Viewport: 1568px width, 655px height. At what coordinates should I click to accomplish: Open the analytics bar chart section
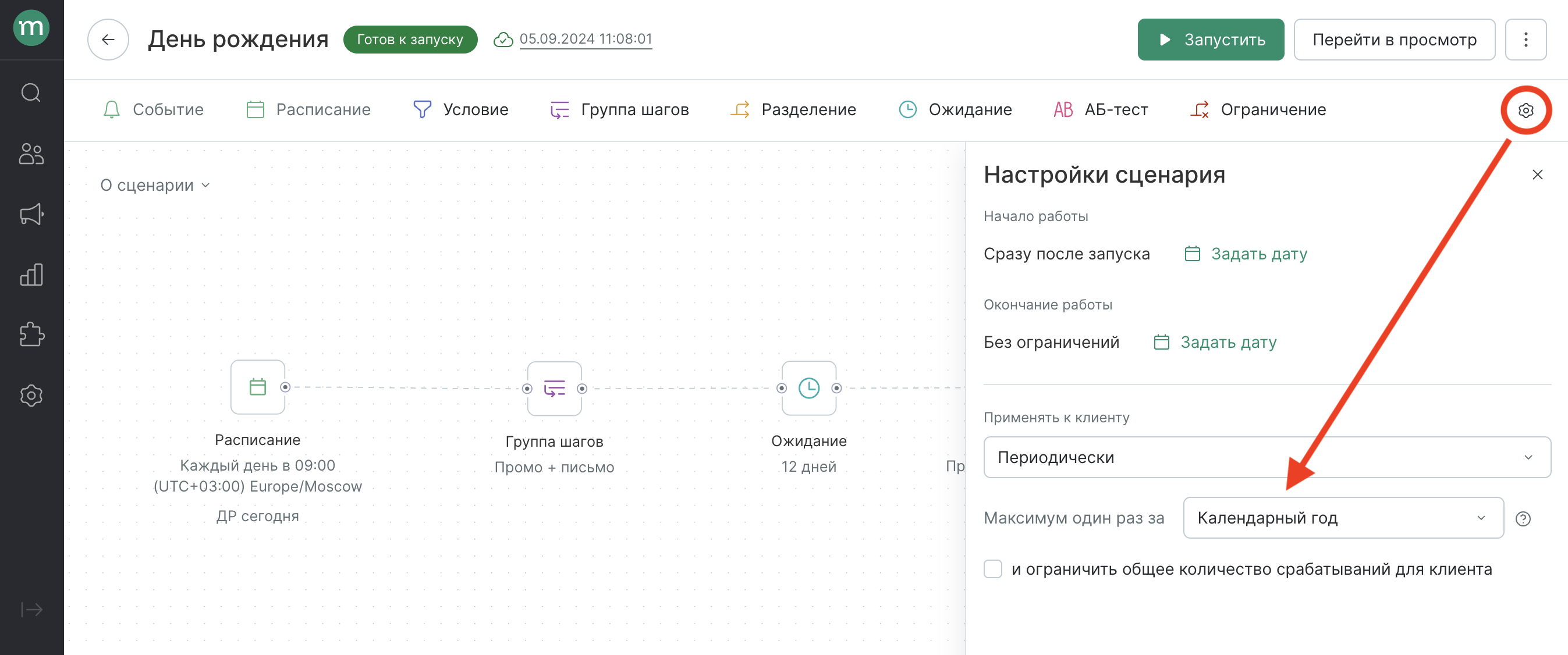point(31,275)
